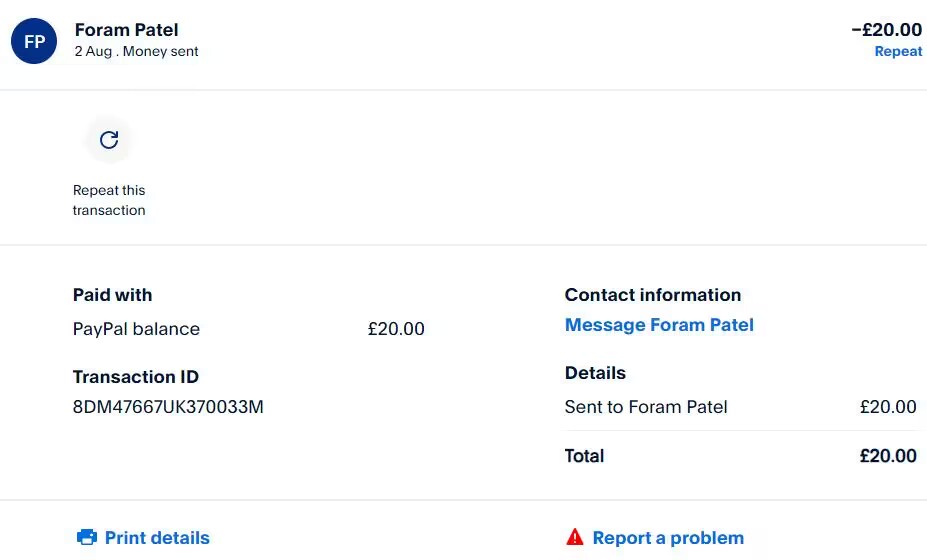
Task: Click the blue Repeat link under the amount
Action: pos(898,52)
